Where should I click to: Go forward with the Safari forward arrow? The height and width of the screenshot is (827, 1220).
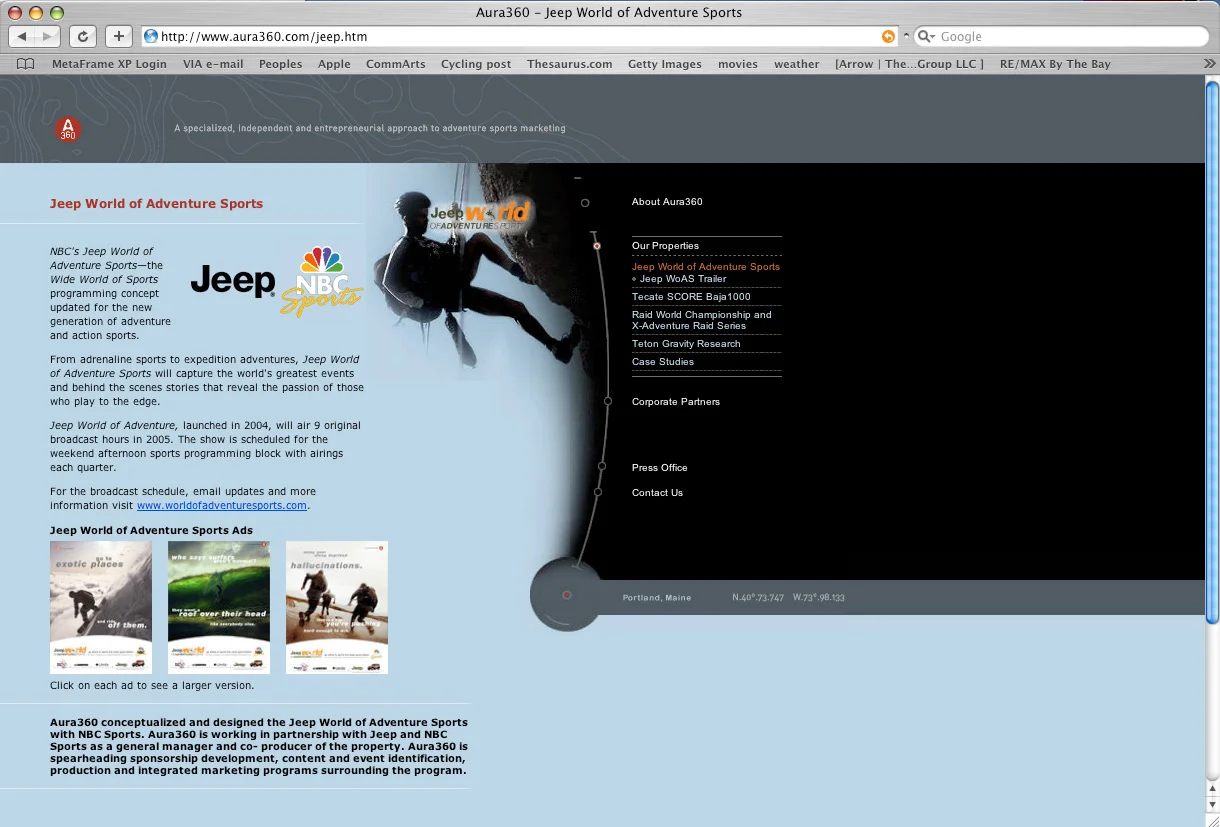pos(48,36)
